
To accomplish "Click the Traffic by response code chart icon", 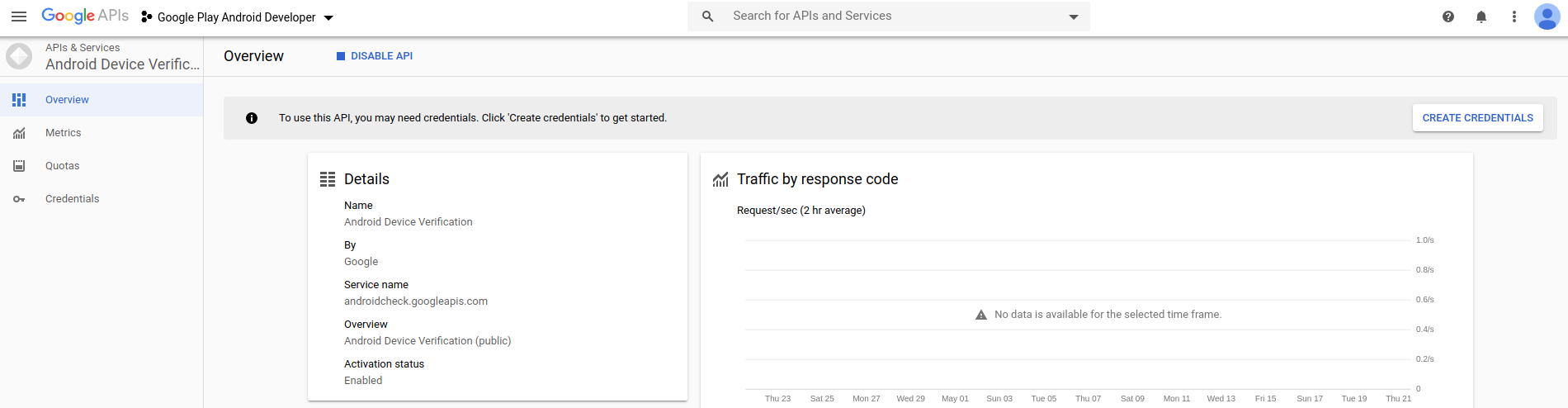I will (720, 179).
